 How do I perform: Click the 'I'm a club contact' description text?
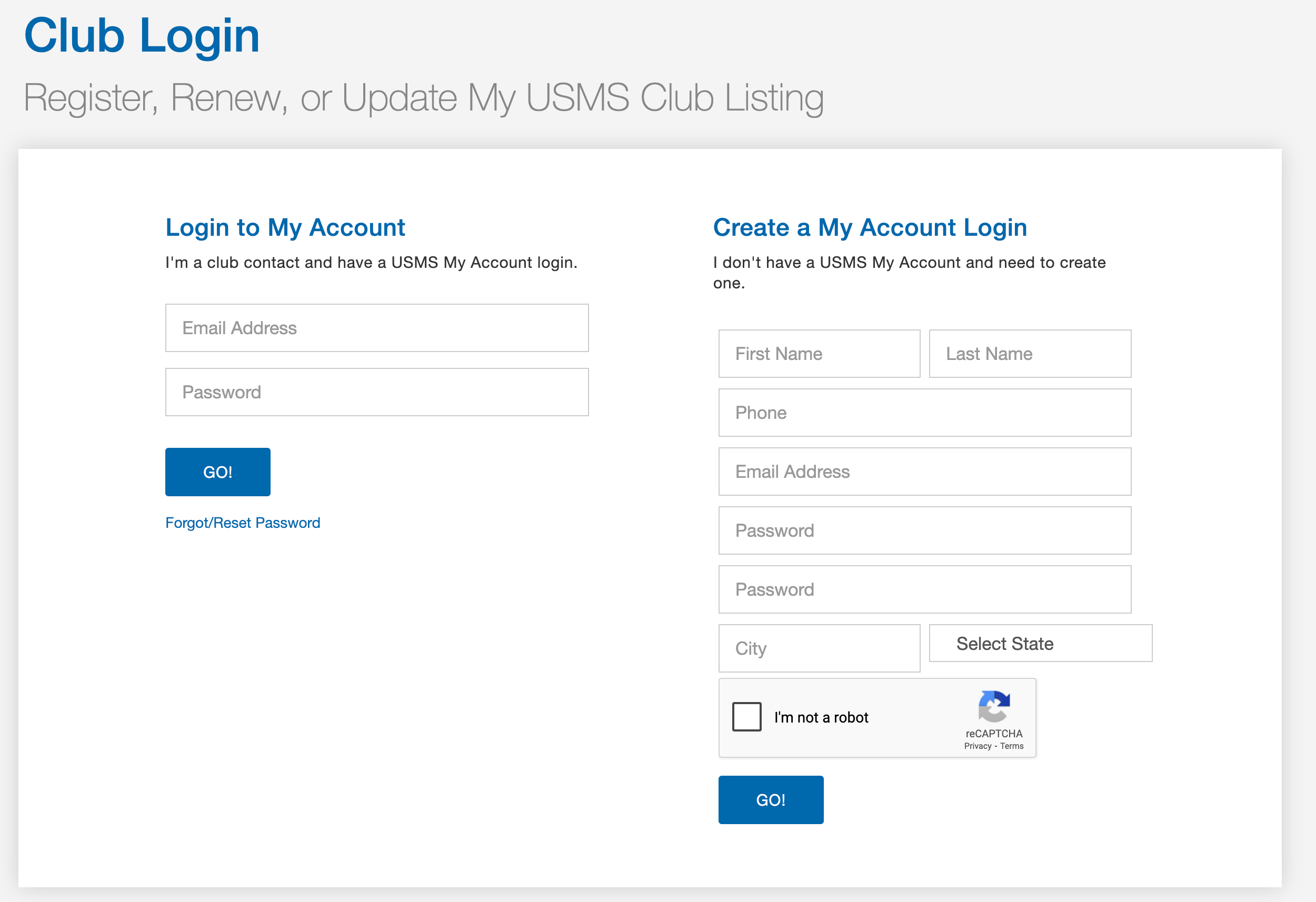(x=371, y=263)
